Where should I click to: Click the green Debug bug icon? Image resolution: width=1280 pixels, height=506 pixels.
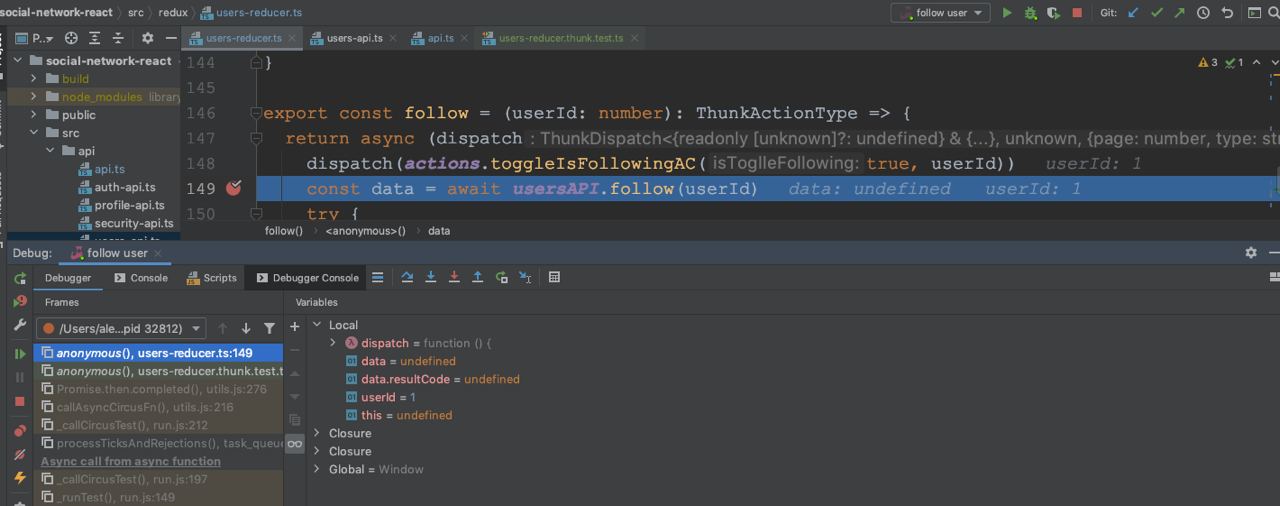[1030, 13]
